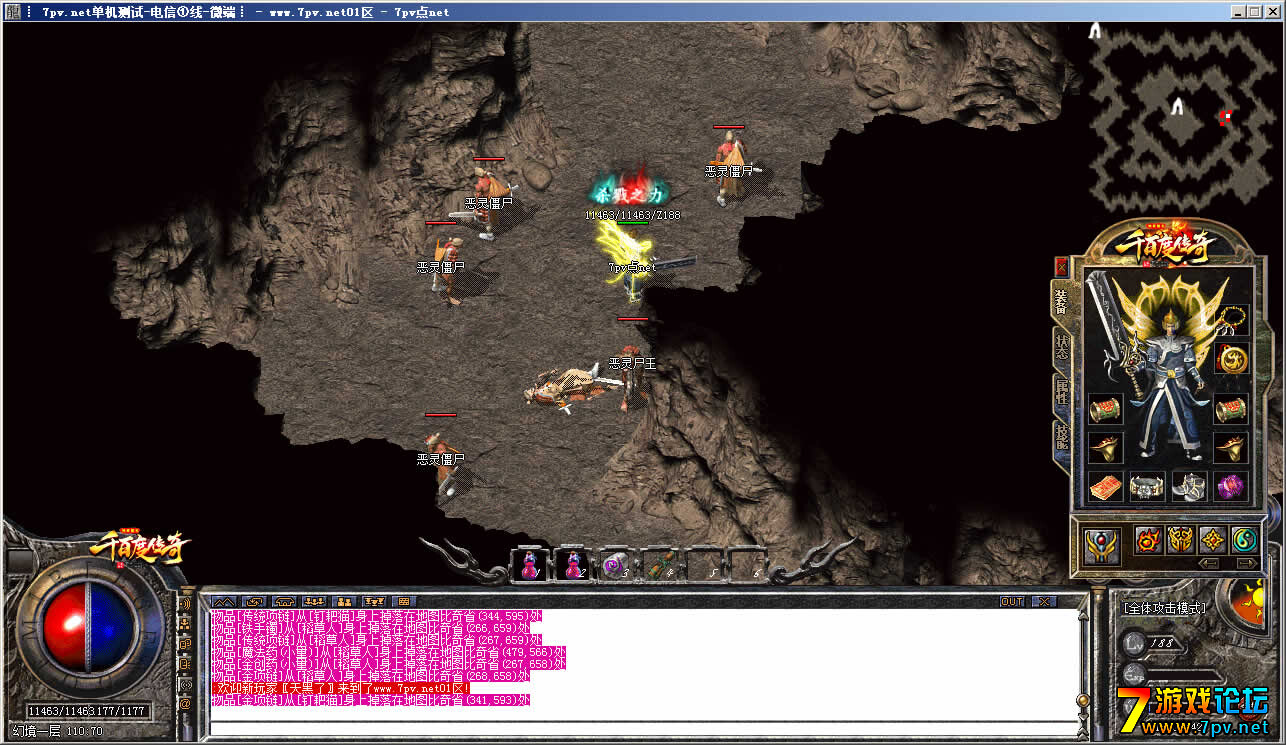
Task: Click the OUT button on chat bar
Action: pos(1012,602)
